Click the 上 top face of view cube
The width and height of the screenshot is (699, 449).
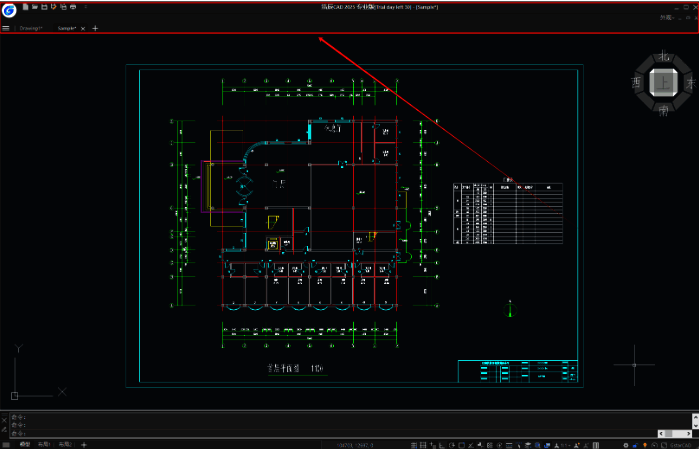[664, 84]
